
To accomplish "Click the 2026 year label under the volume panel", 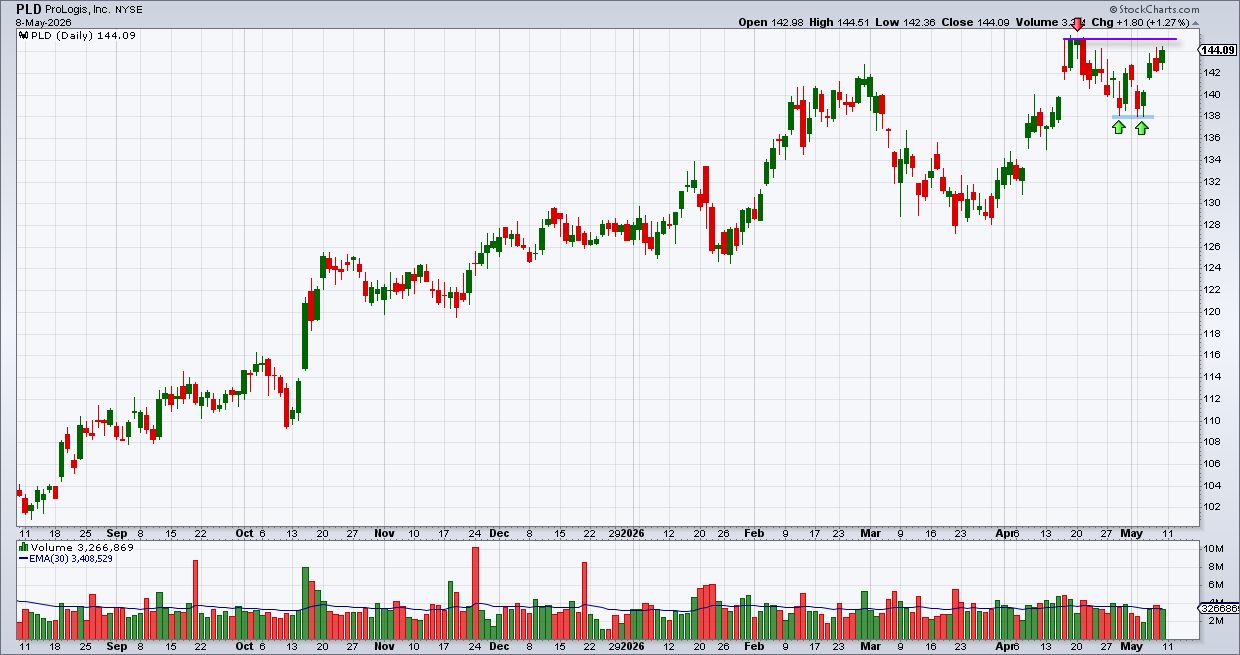I will coord(633,647).
